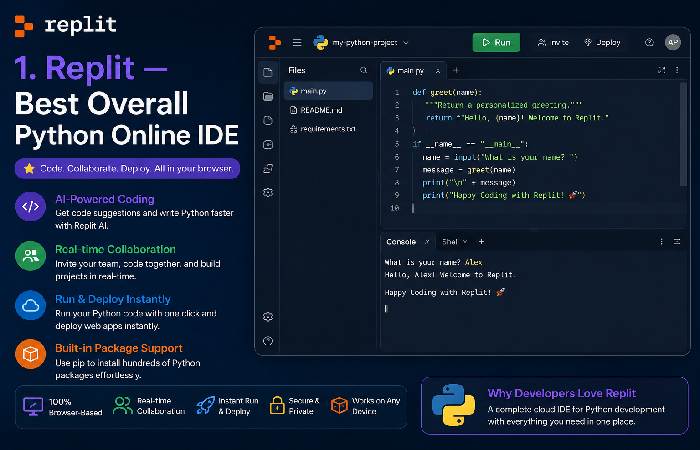Select main.py in the Files list
The height and width of the screenshot is (450, 700).
329,91
